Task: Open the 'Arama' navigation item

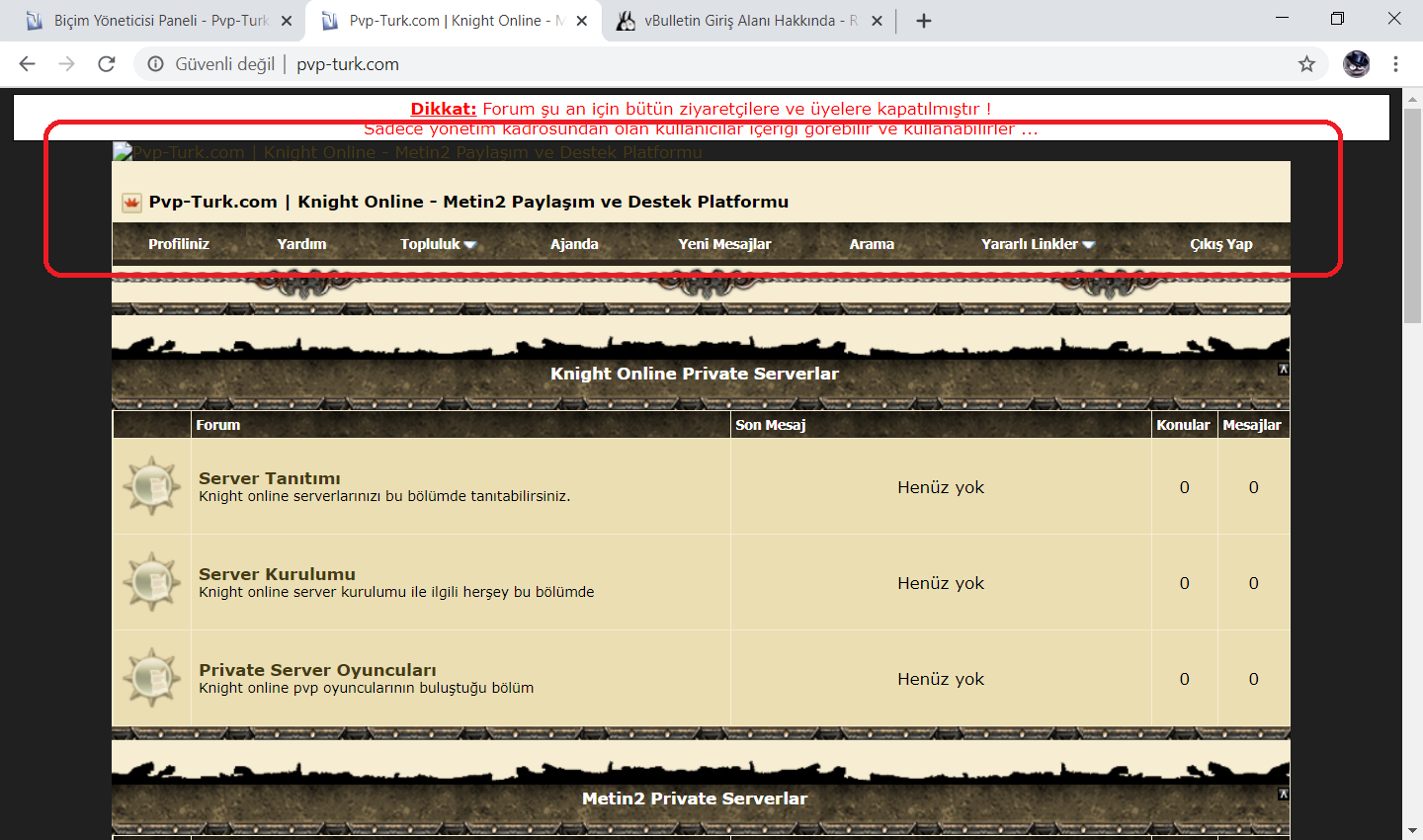Action: [x=872, y=244]
